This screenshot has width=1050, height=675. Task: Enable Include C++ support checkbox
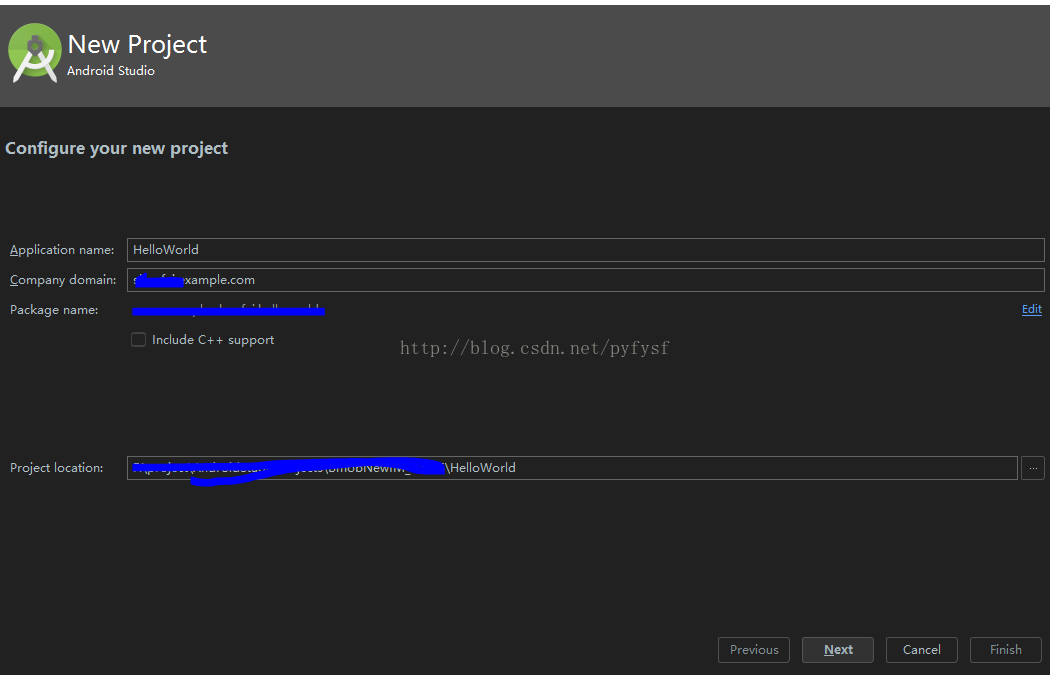click(x=139, y=340)
